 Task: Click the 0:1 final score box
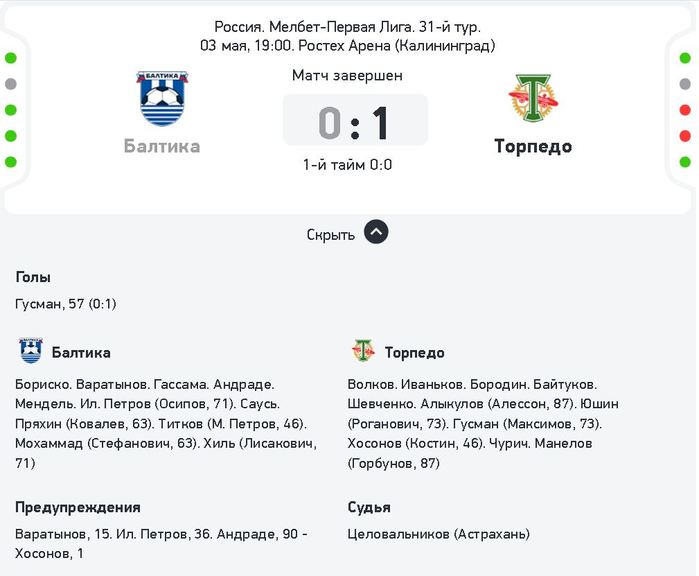(355, 120)
